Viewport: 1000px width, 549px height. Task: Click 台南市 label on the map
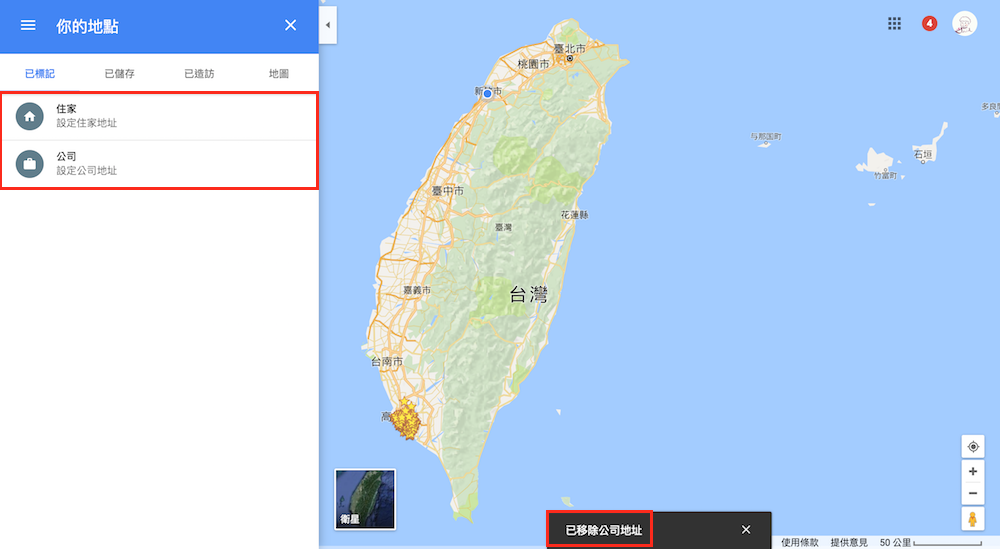[387, 362]
